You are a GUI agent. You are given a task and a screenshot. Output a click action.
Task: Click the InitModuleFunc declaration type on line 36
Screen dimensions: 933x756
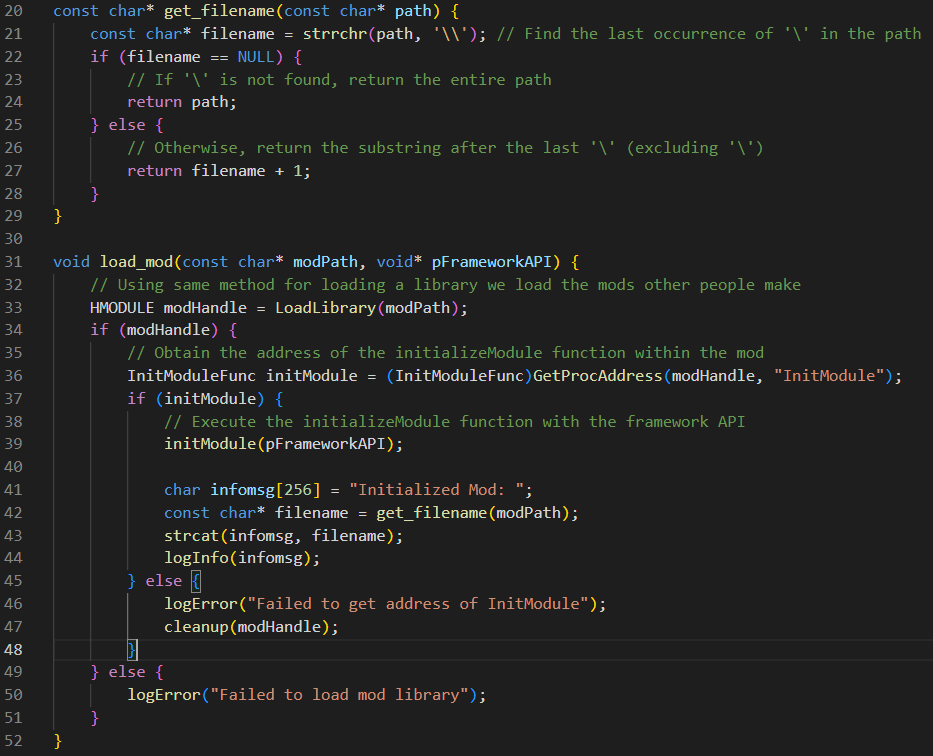(192, 376)
